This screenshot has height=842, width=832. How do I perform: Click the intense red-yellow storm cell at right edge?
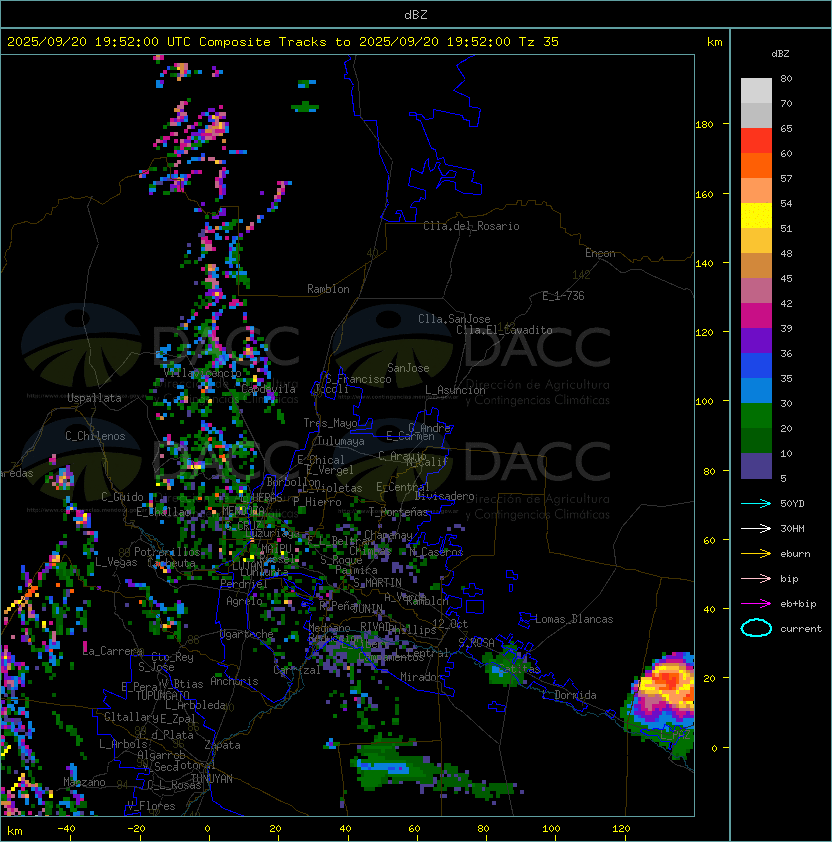click(666, 684)
